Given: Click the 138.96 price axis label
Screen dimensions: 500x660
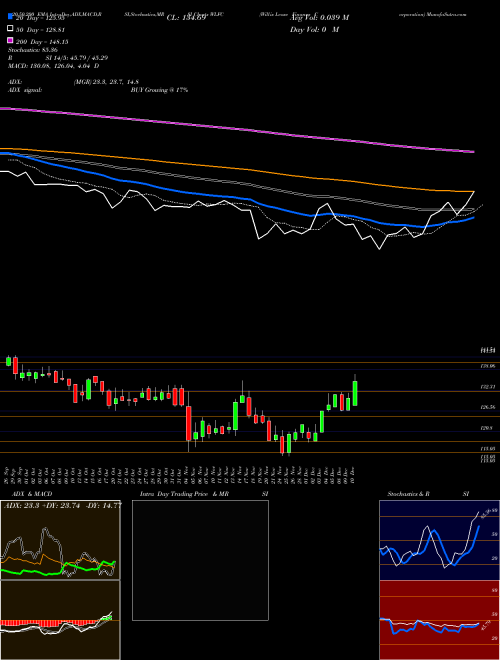Looking at the screenshot, I should (x=488, y=367).
